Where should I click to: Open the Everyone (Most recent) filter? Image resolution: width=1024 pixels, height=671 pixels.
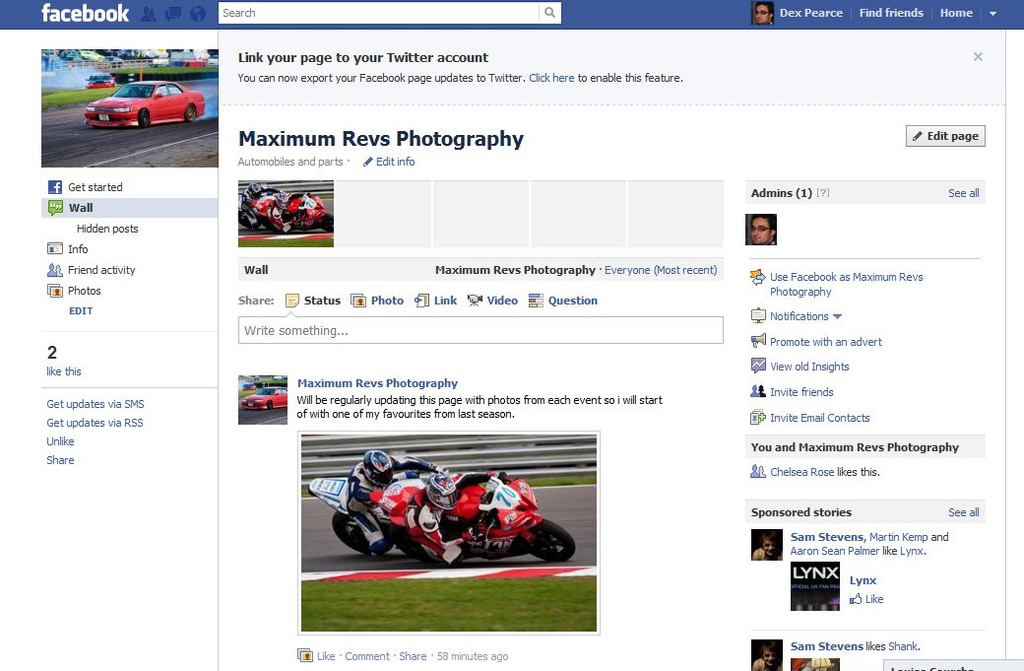click(660, 270)
